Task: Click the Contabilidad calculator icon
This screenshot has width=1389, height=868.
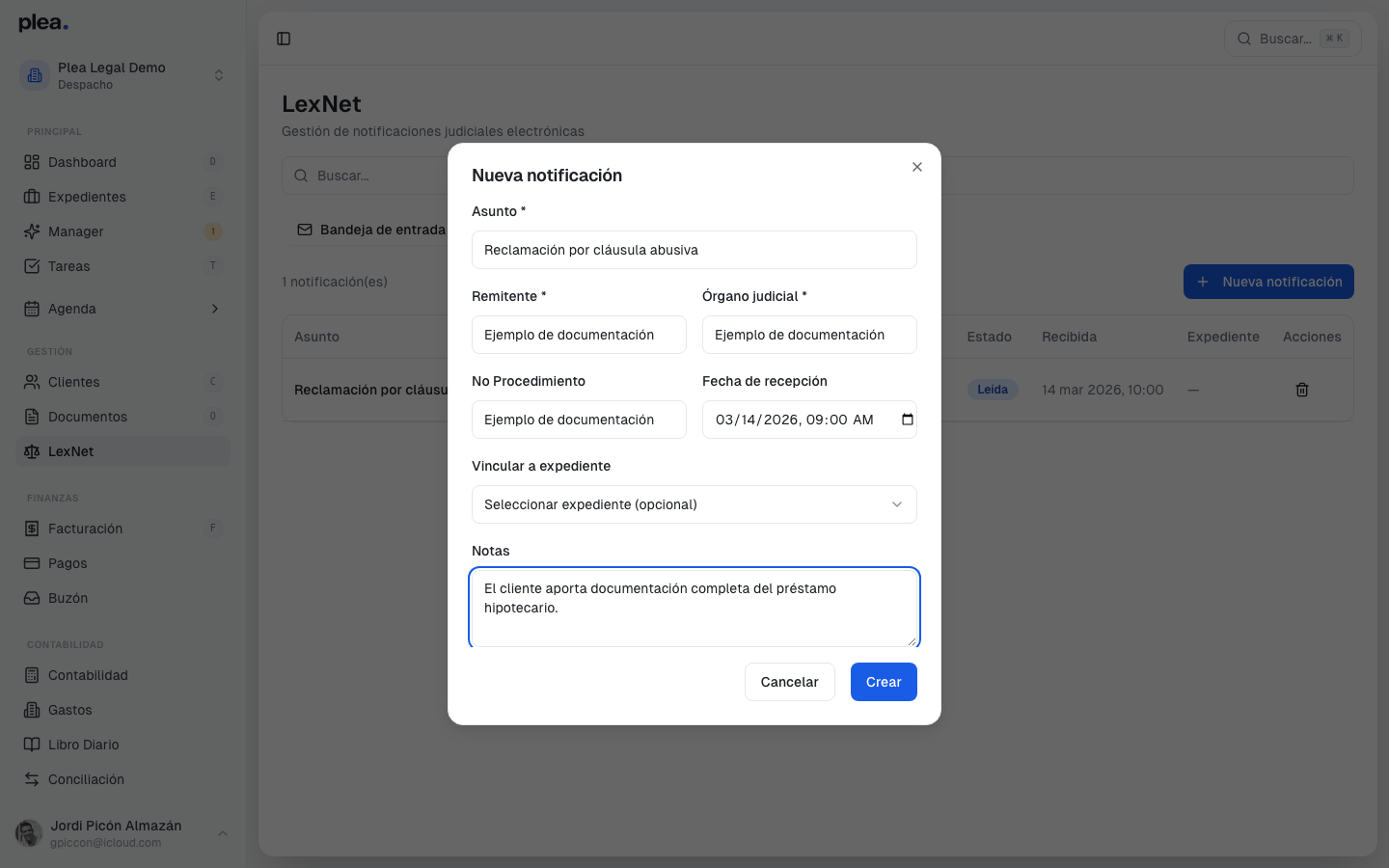Action: tap(32, 675)
